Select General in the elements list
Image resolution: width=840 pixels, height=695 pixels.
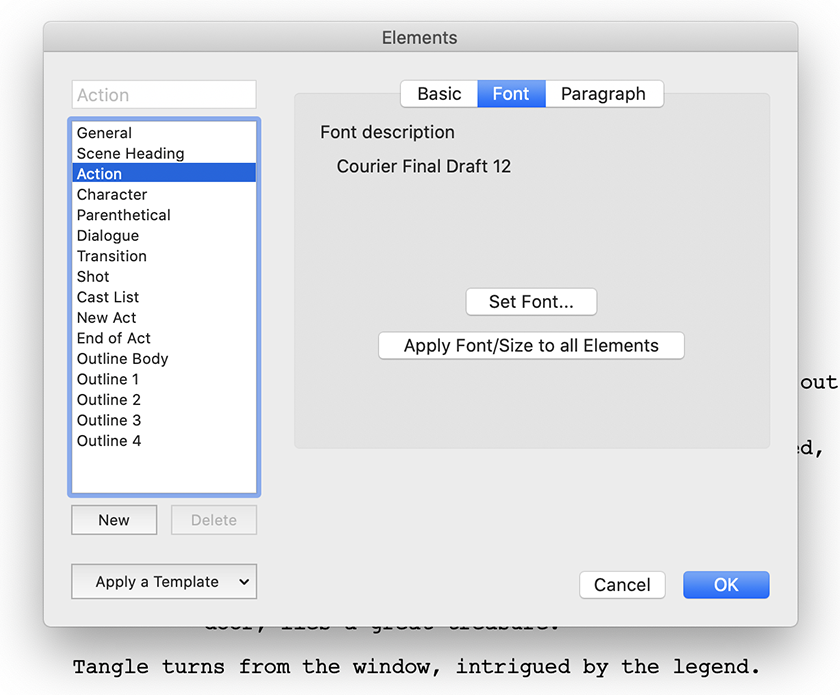click(x=105, y=133)
